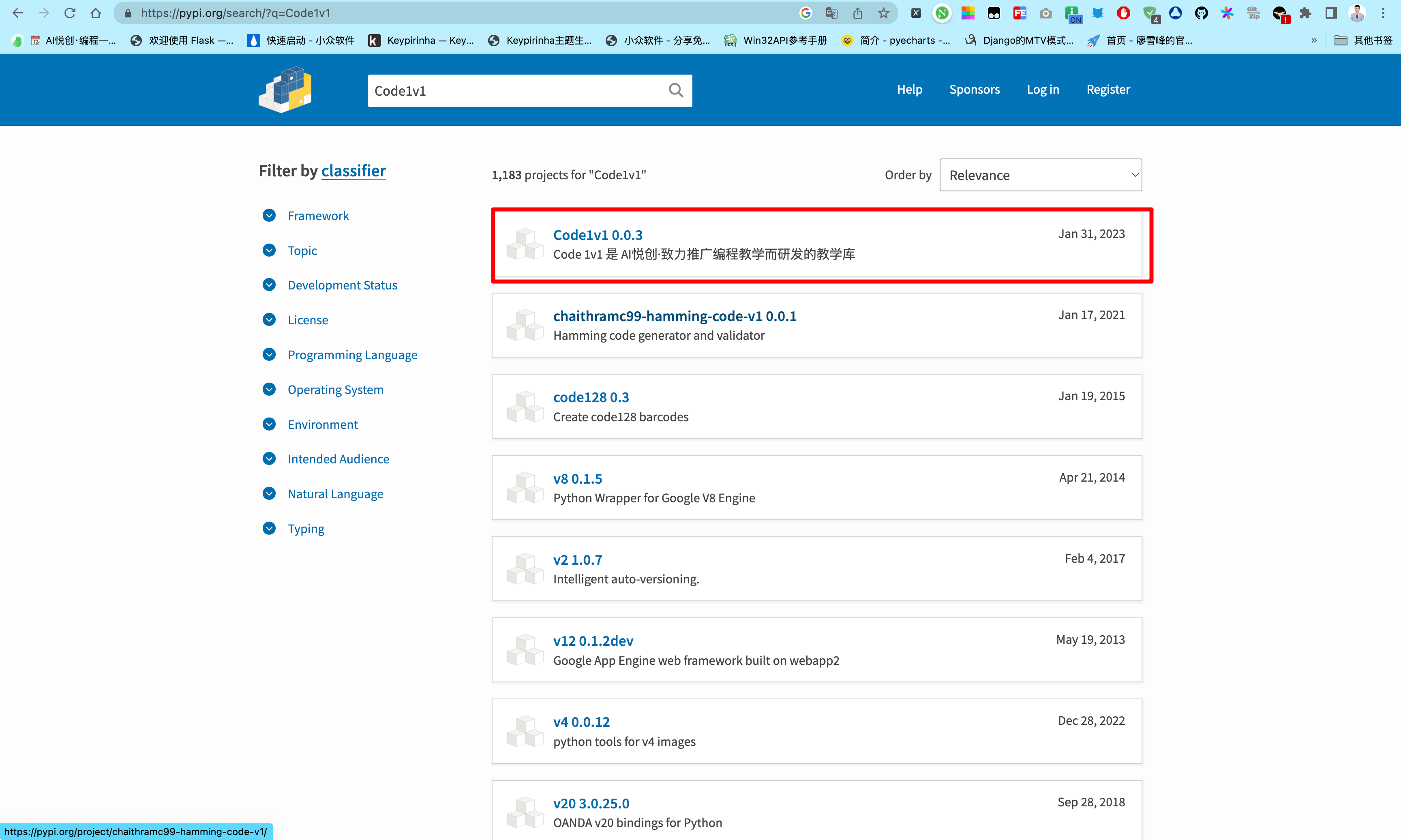The image size is (1401, 840).
Task: Open the Sponsors page
Action: point(975,90)
